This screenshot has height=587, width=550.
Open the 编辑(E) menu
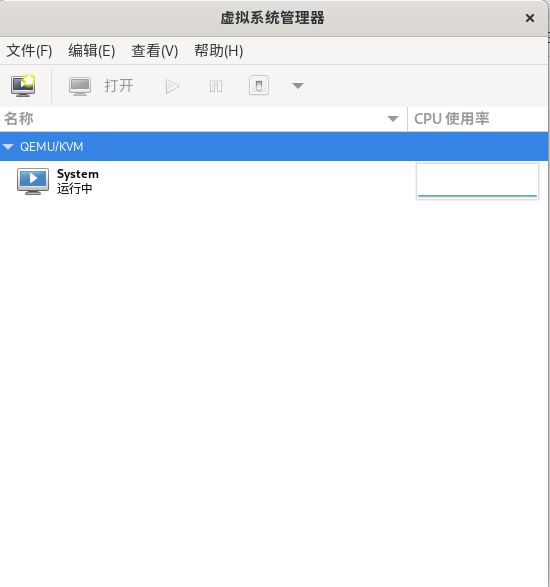(92, 51)
